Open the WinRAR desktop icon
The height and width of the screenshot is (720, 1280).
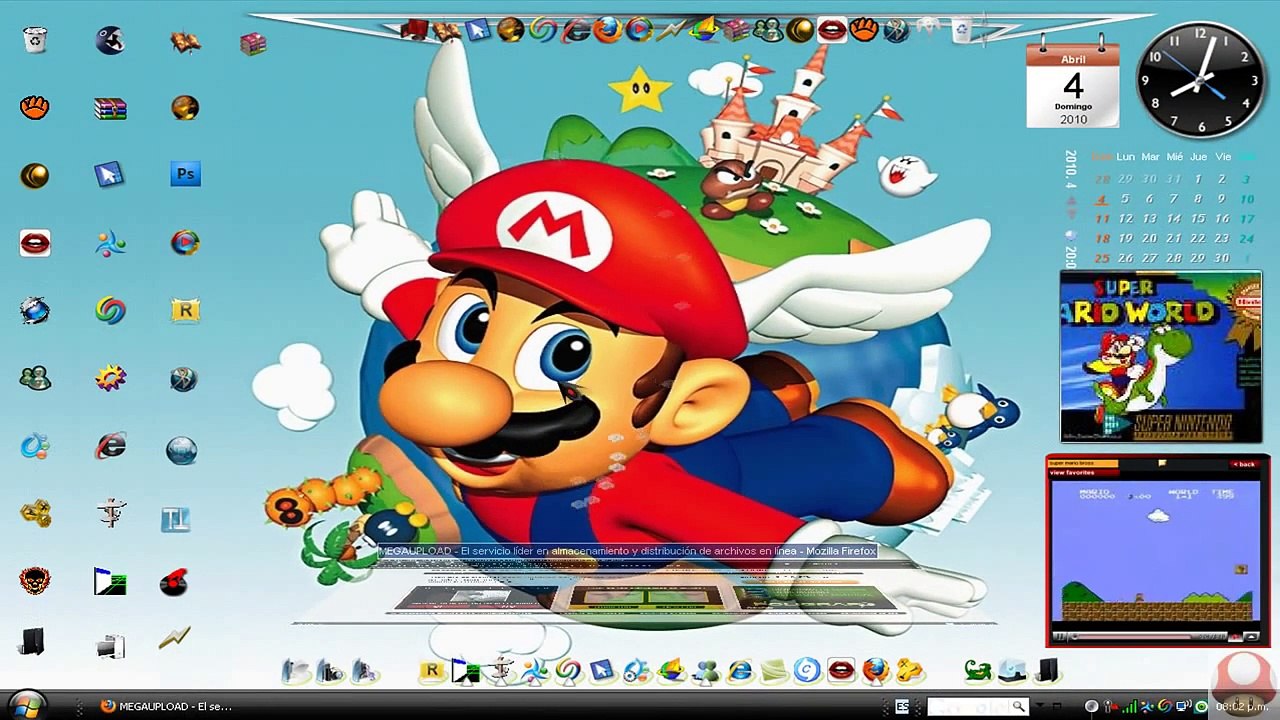pyautogui.click(x=110, y=108)
